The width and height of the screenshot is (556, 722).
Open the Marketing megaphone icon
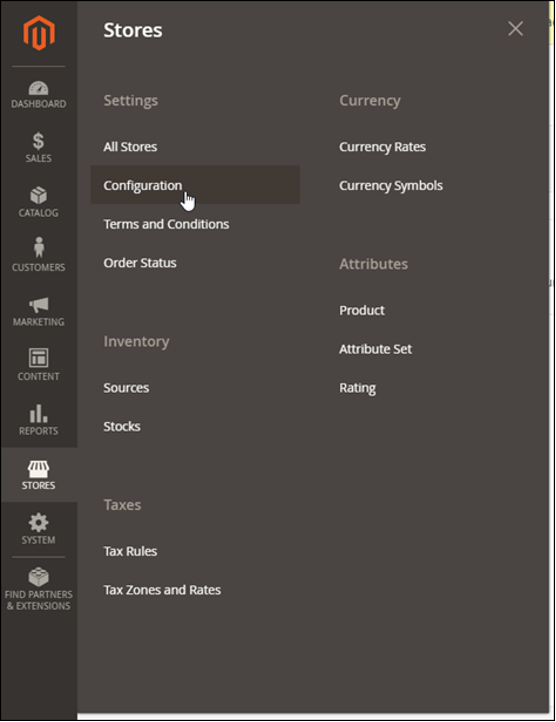click(x=39, y=304)
